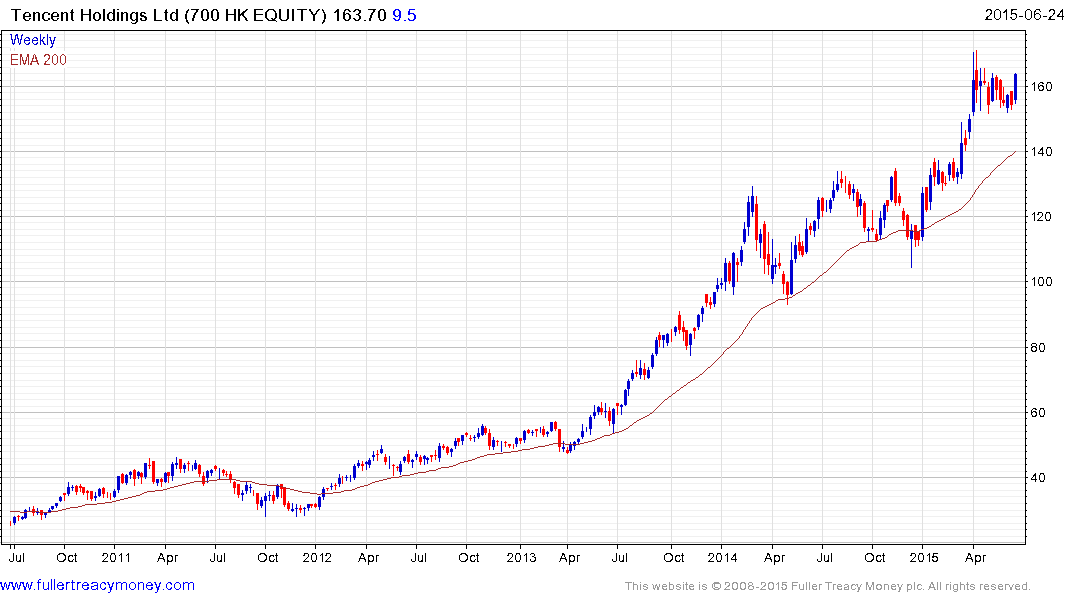Click the 2012 year axis label
The height and width of the screenshot is (600, 1075).
coord(317,557)
